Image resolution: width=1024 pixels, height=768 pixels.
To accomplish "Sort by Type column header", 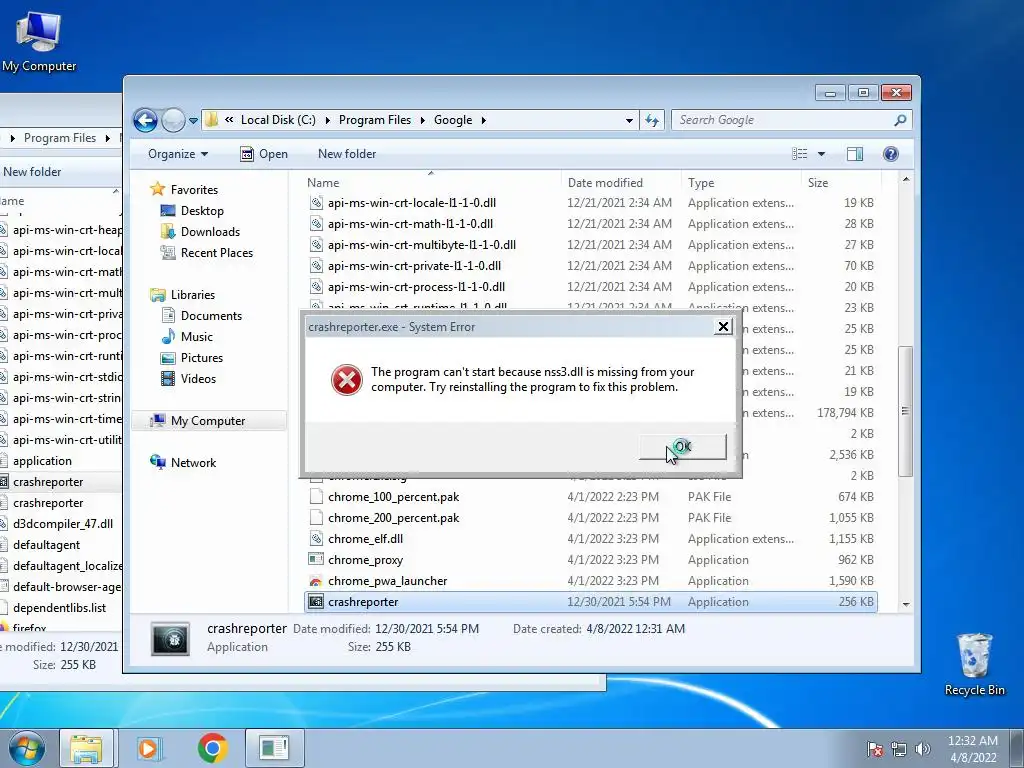I will pos(701,183).
